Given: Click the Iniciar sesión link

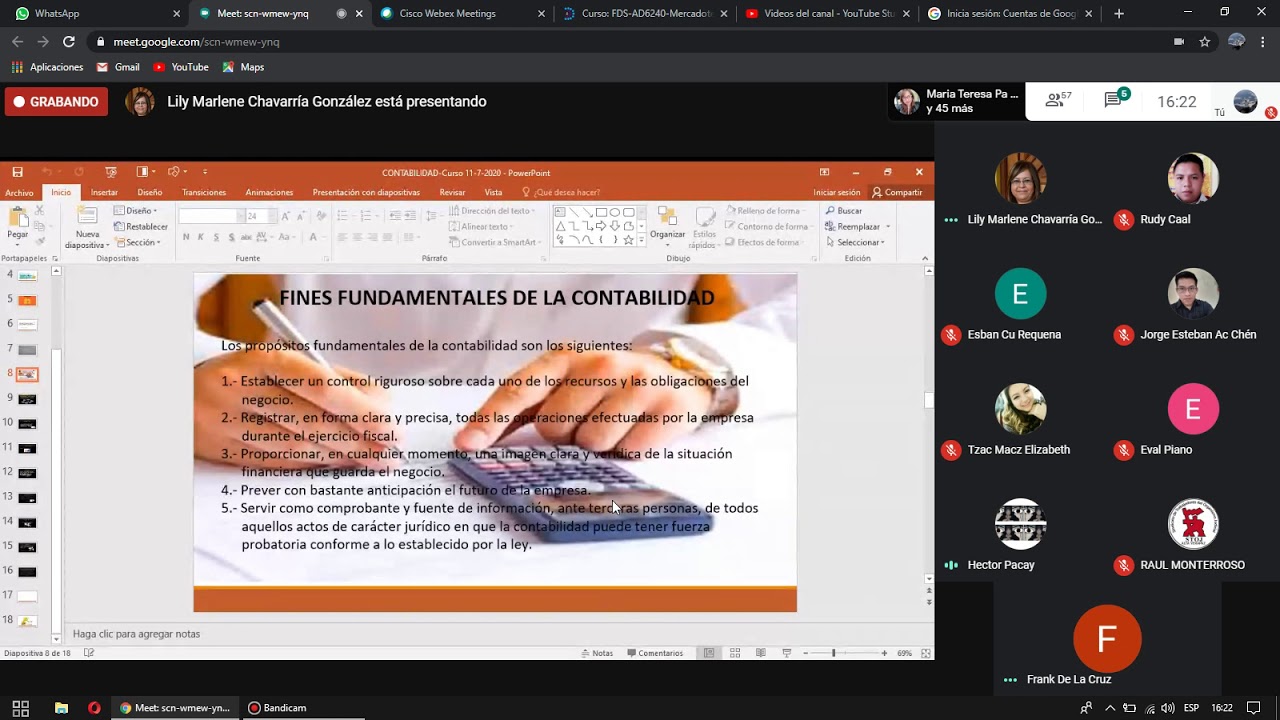Looking at the screenshot, I should 836,192.
